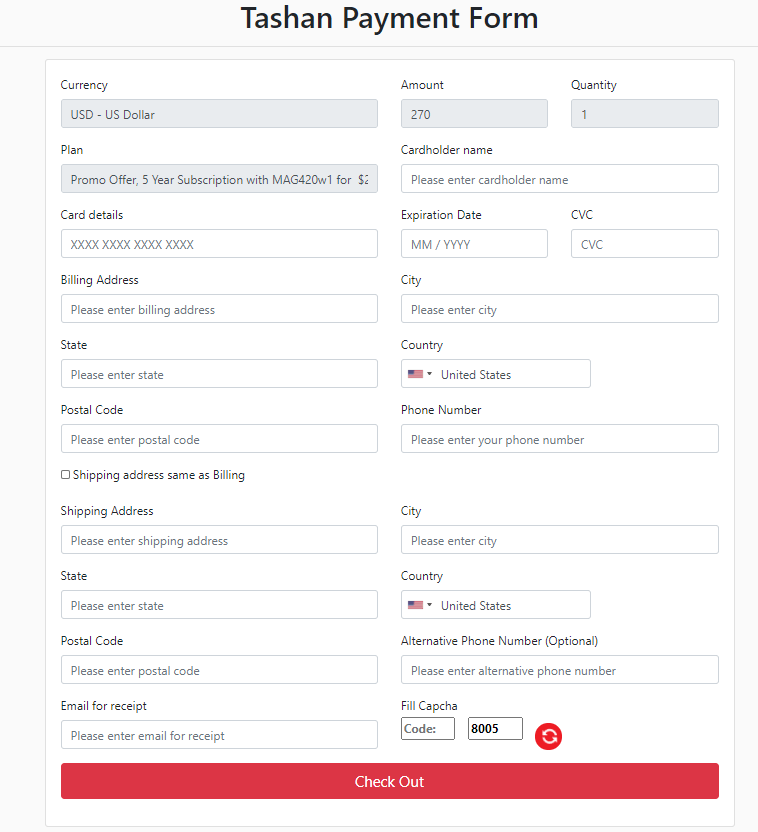Click the Plan label
758x832 pixels.
click(72, 150)
